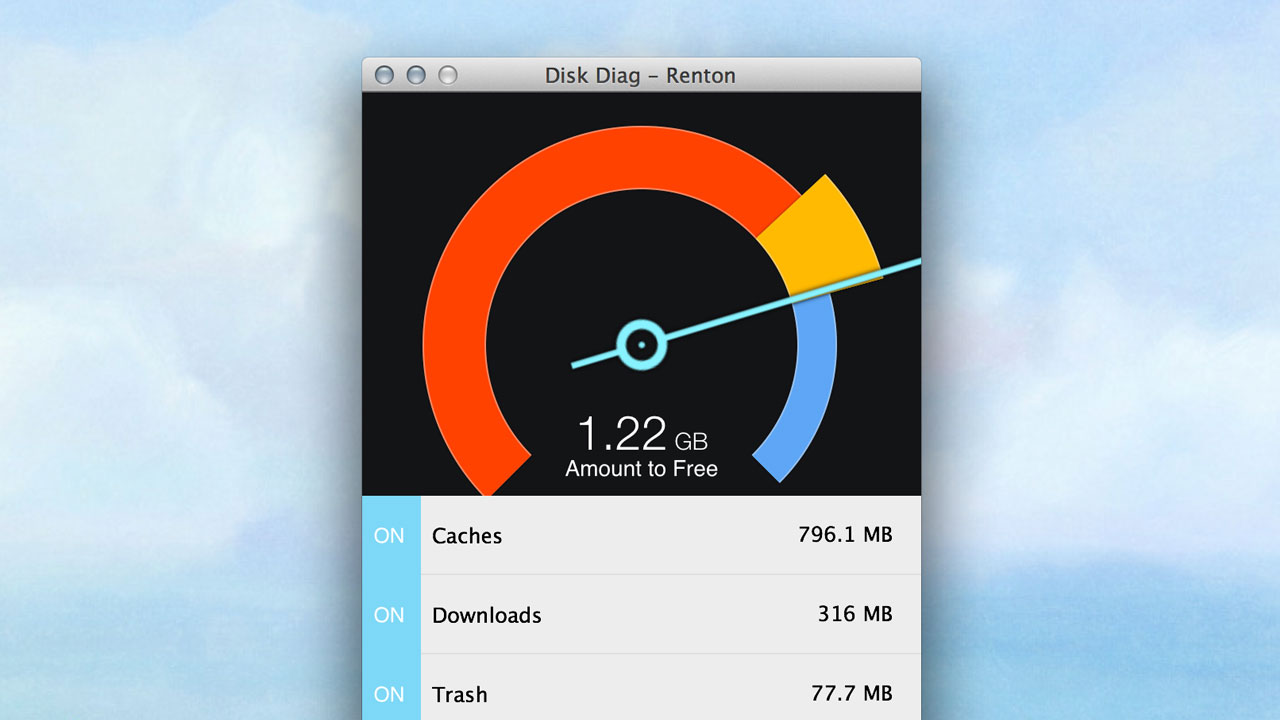Click the 316 MB Downloads size
Viewport: 1280px width, 720px height.
(x=855, y=614)
